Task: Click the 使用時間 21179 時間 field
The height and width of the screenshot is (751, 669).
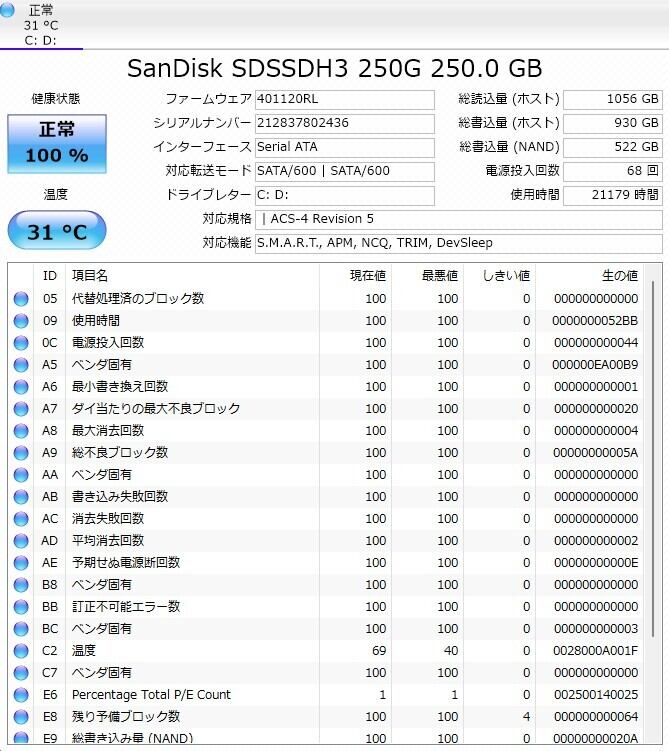Action: coord(612,195)
